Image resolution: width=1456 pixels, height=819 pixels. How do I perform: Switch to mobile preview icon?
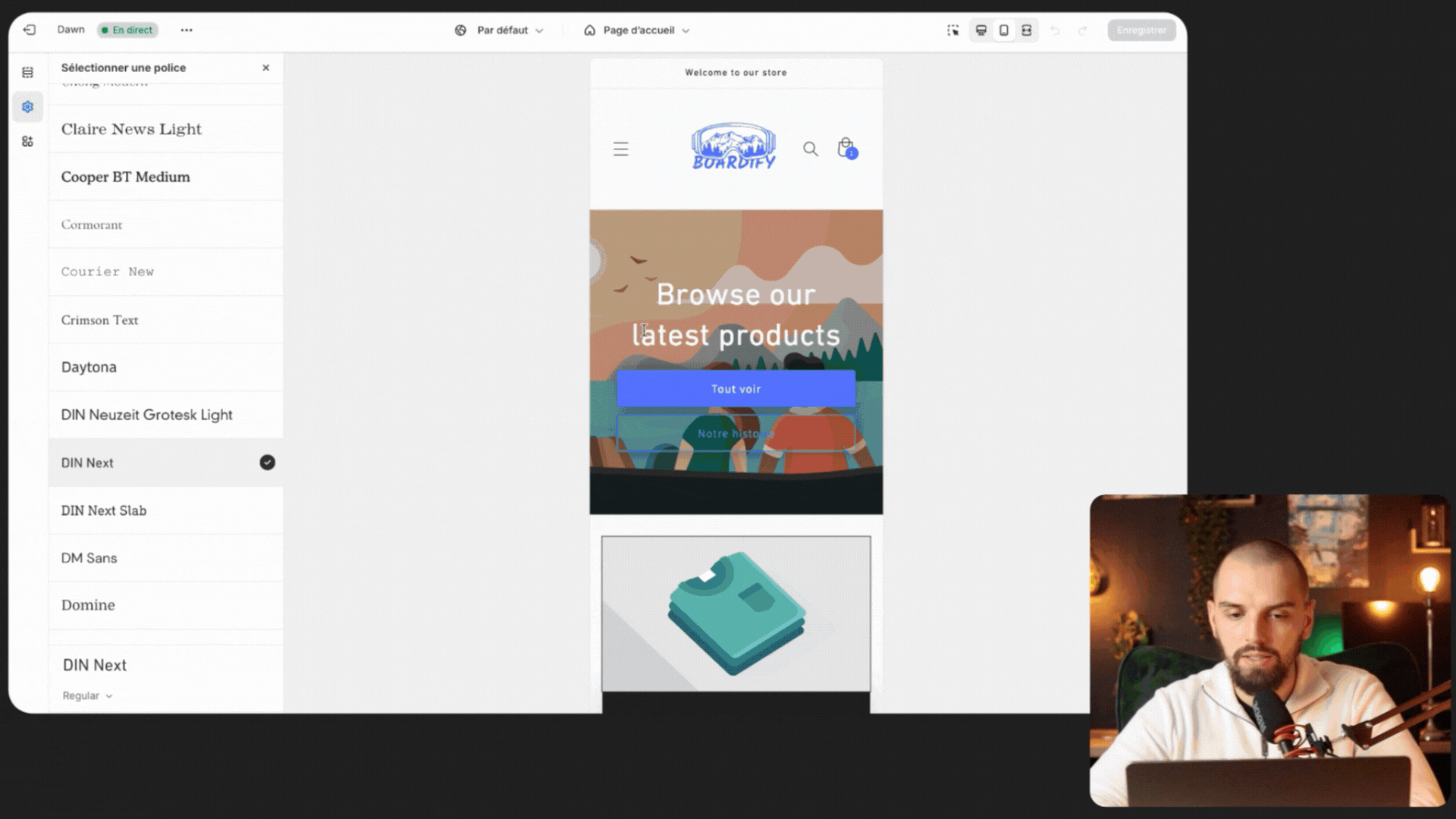(1004, 30)
